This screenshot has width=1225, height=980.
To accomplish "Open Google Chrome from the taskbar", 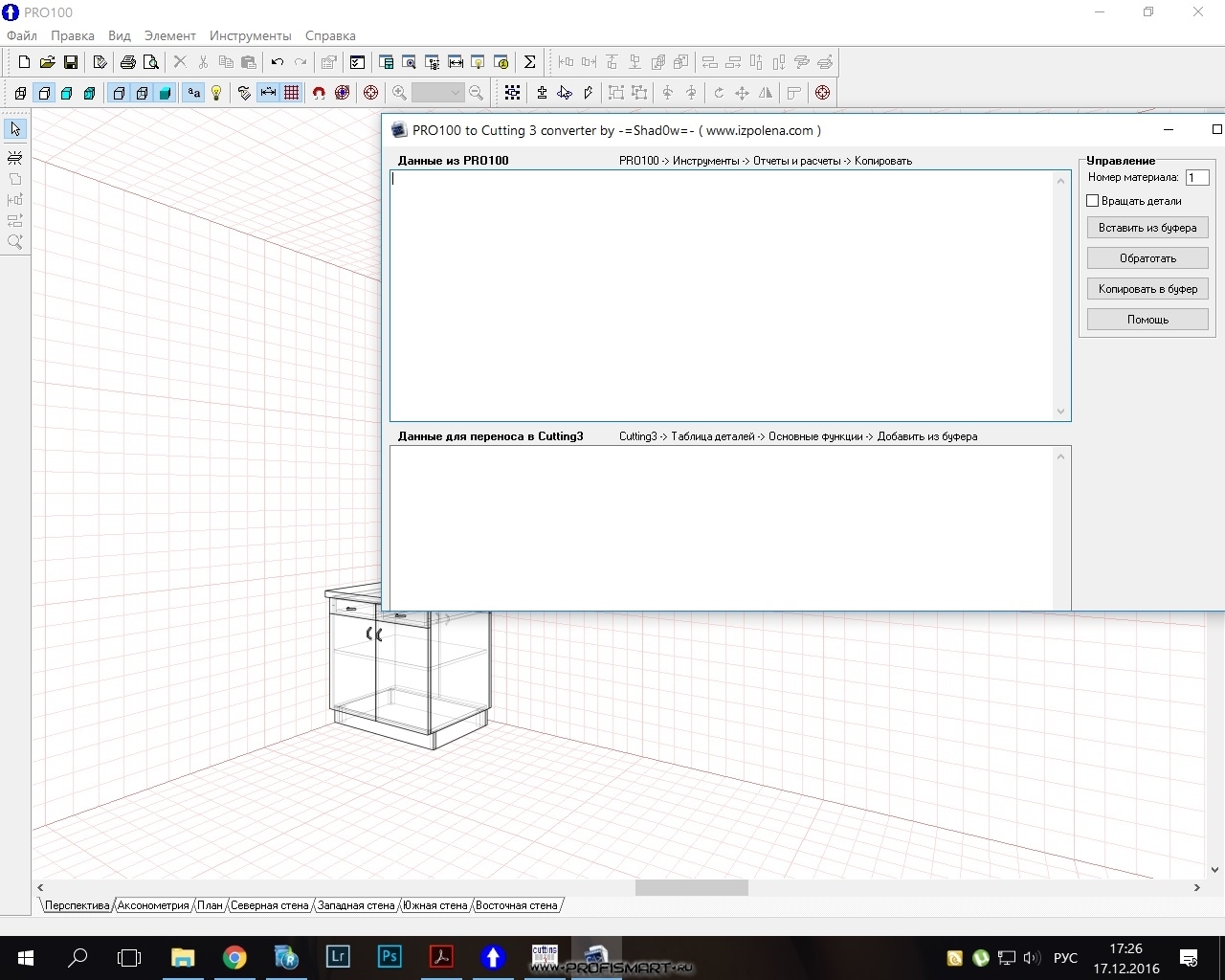I will click(x=234, y=957).
